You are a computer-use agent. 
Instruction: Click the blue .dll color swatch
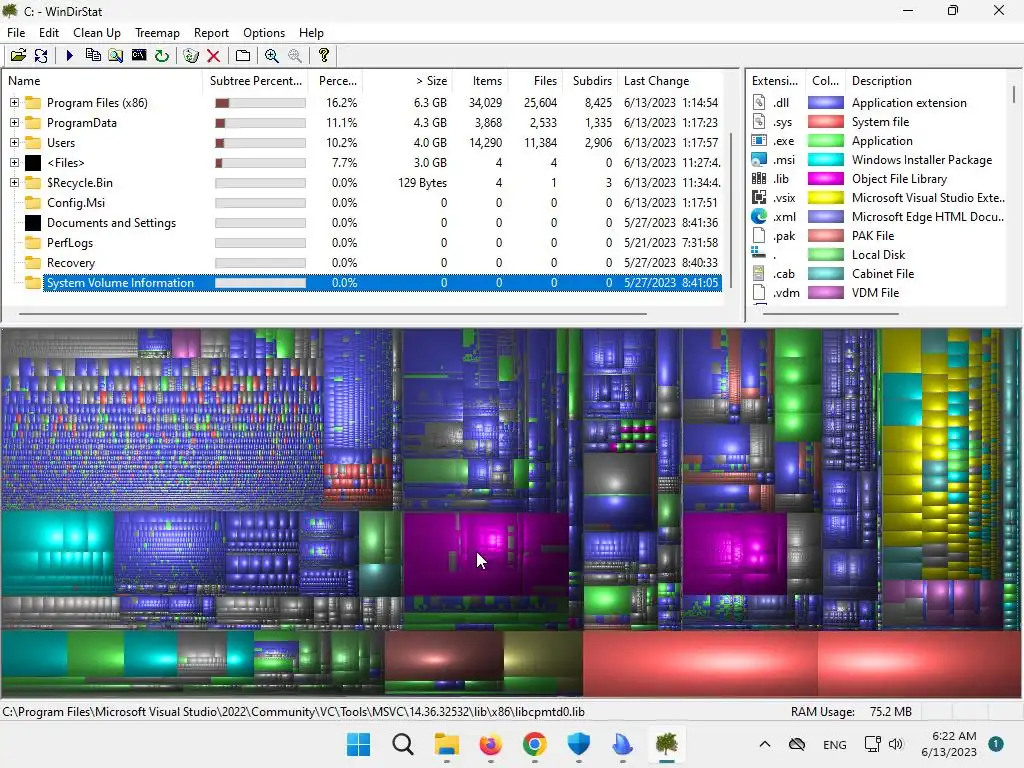click(x=825, y=103)
